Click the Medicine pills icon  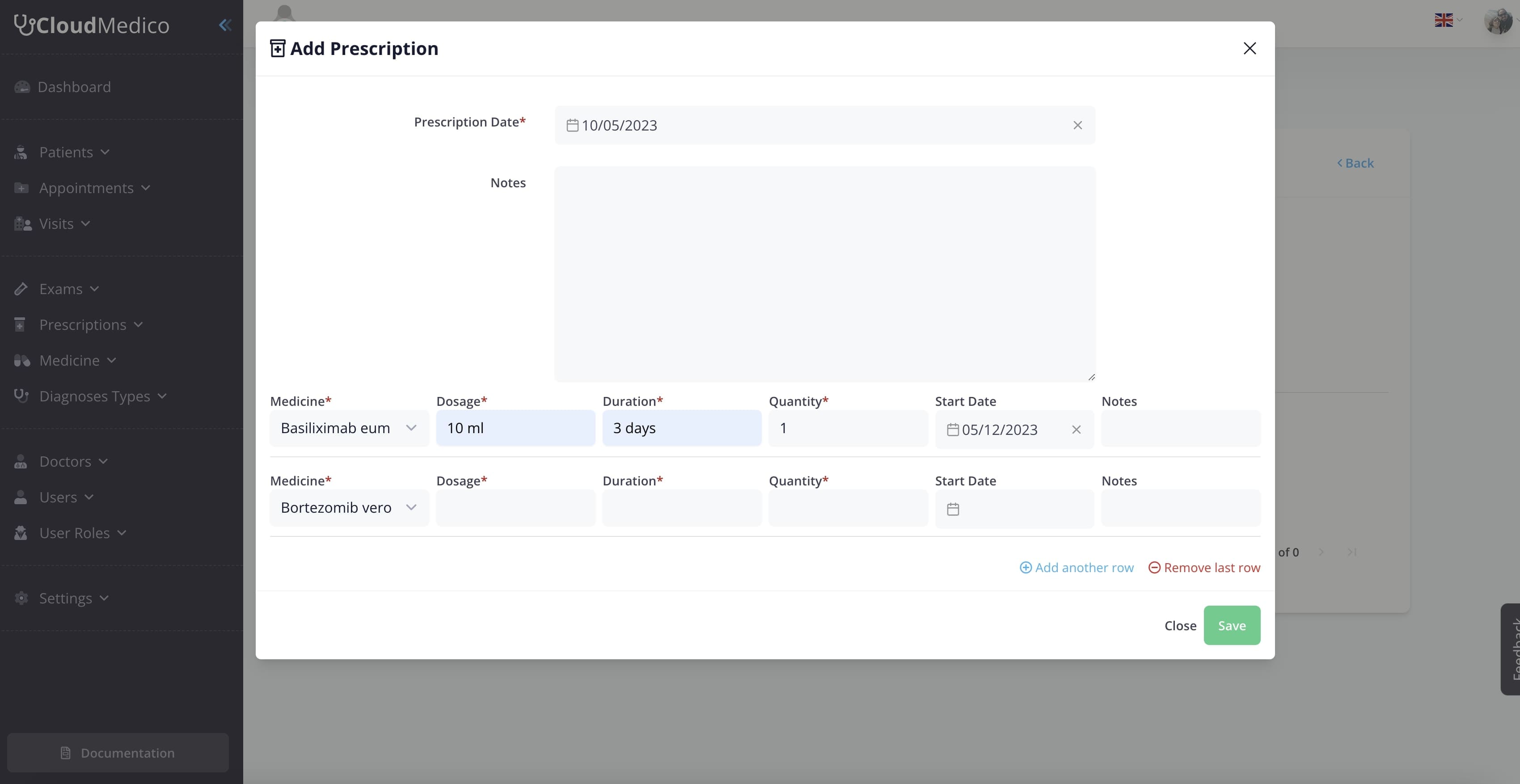coord(21,360)
